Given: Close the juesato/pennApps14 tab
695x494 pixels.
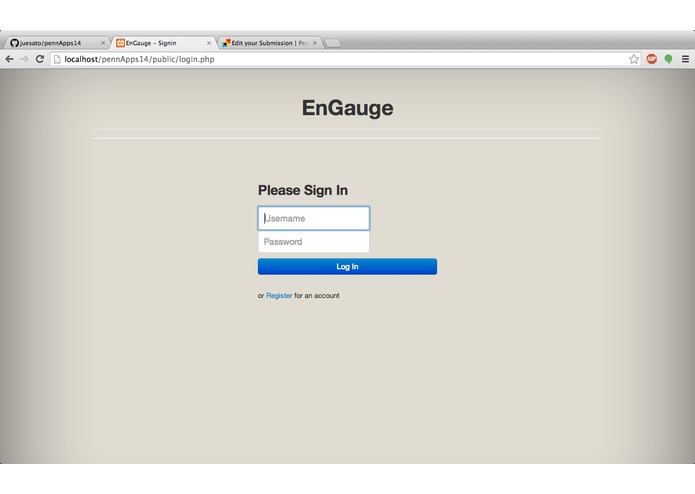Looking at the screenshot, I should (x=103, y=43).
